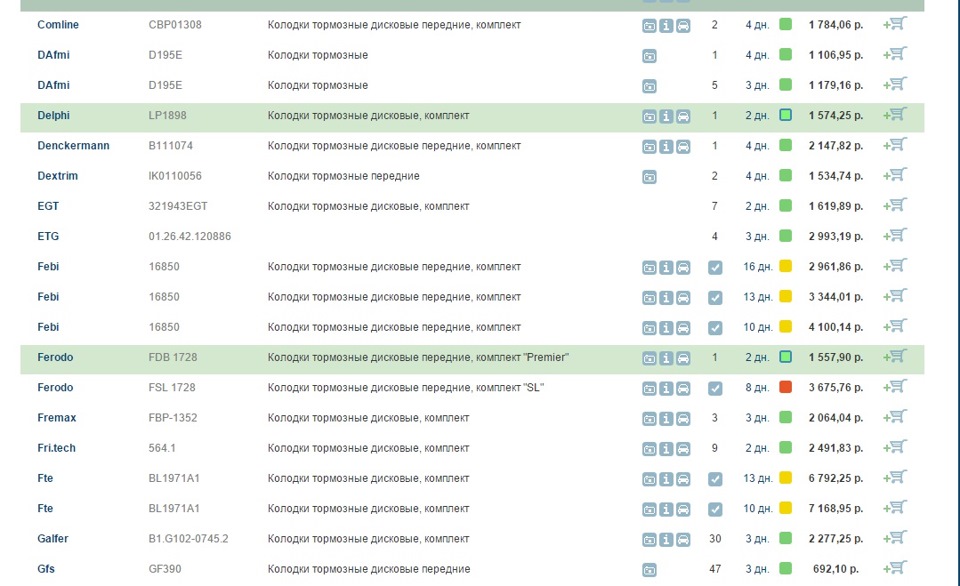Click checkmark on Ferodo FSL 1728 row
The height and width of the screenshot is (586, 960).
715,389
